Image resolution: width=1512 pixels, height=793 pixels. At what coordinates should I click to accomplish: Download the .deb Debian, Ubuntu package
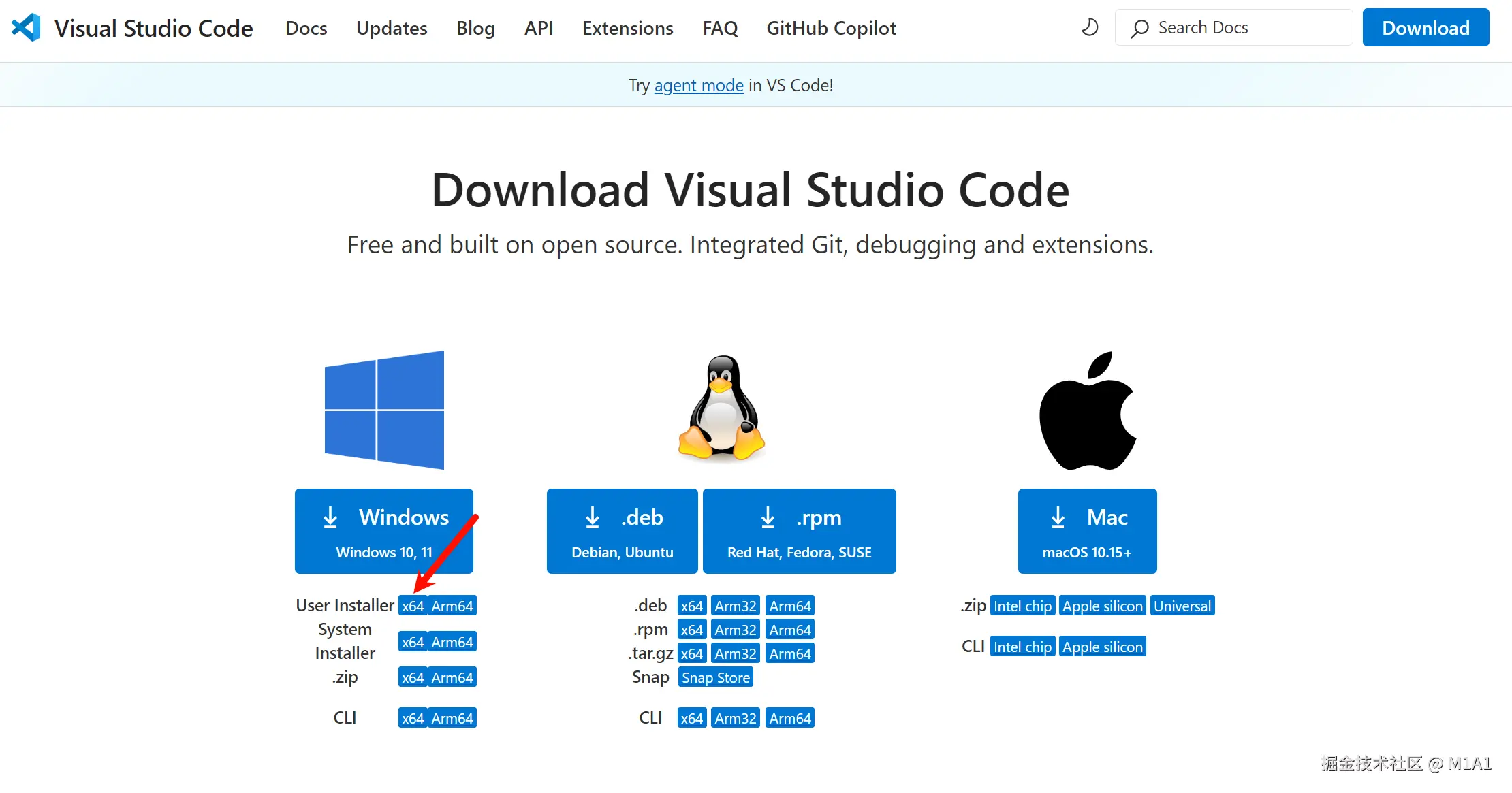[x=622, y=531]
